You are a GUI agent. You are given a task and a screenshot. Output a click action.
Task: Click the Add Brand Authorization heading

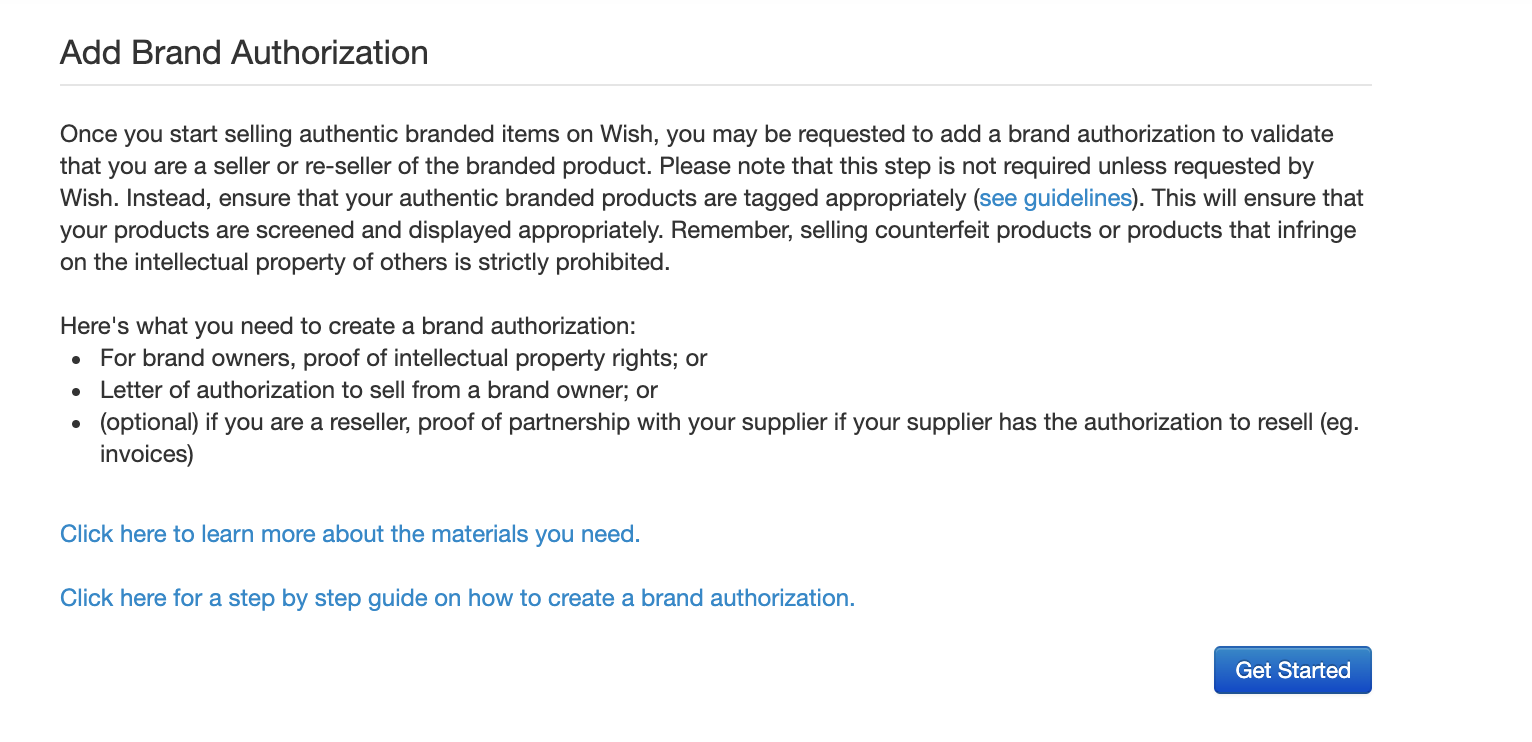pyautogui.click(x=244, y=52)
